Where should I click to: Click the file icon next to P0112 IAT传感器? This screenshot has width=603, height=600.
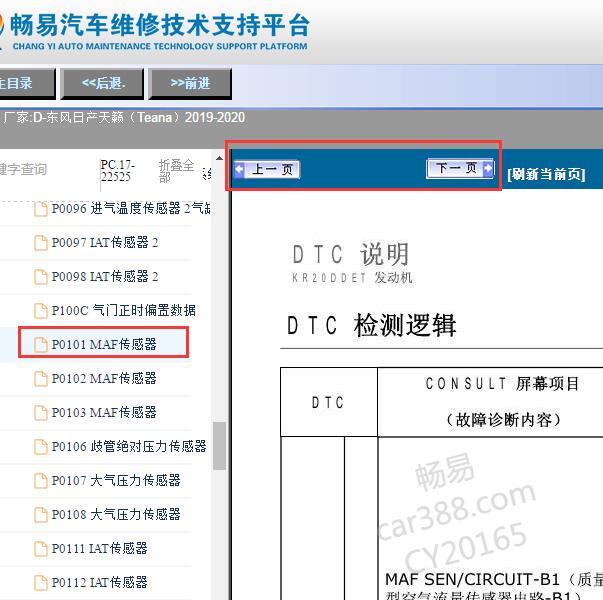[41, 582]
